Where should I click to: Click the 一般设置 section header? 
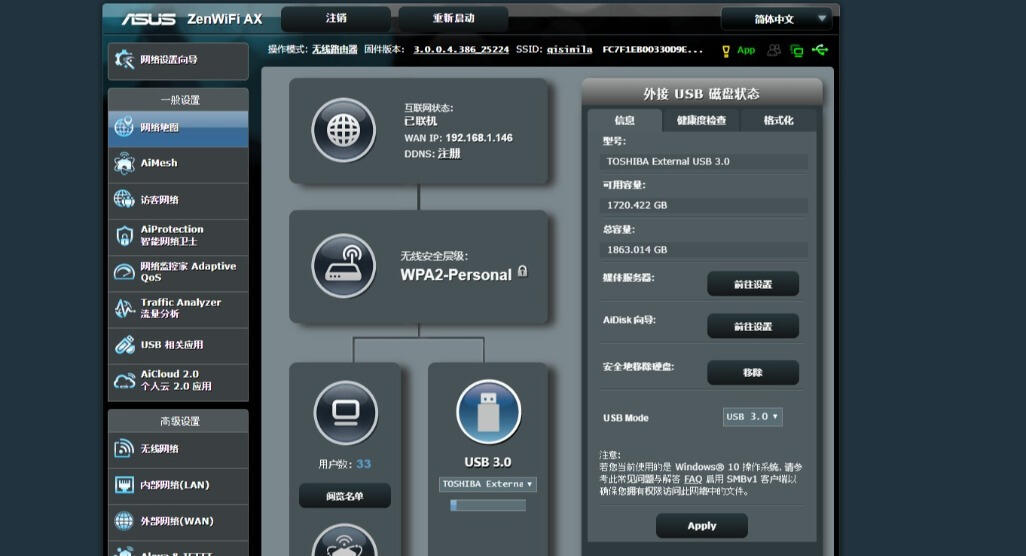point(178,100)
